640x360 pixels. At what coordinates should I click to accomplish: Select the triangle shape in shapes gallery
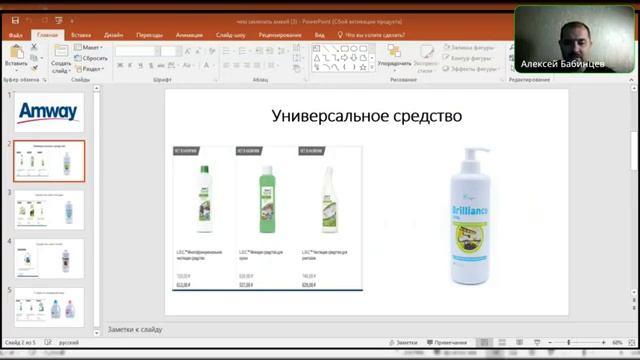click(x=317, y=58)
